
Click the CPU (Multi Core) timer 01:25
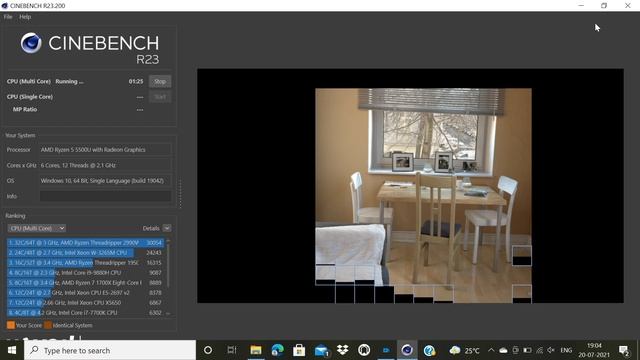coord(136,81)
